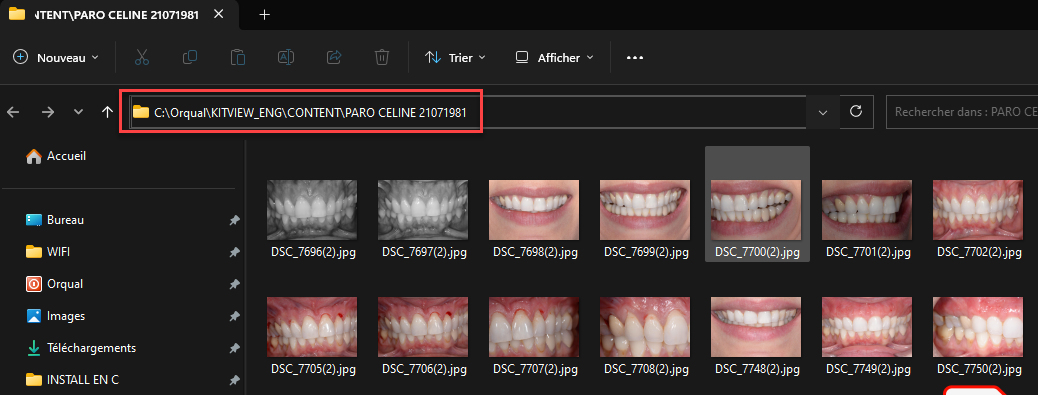Click the Cut scissors icon

pyautogui.click(x=142, y=58)
